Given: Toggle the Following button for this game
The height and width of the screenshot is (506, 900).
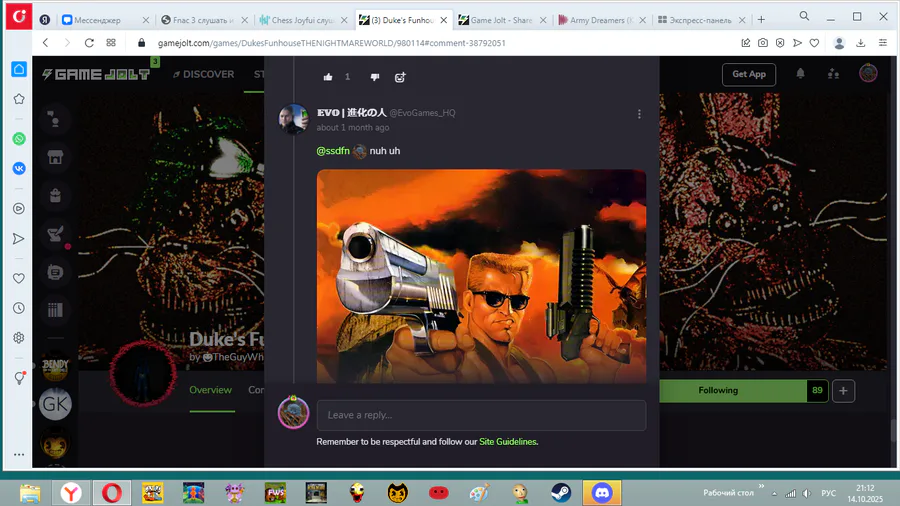Looking at the screenshot, I should tap(732, 391).
